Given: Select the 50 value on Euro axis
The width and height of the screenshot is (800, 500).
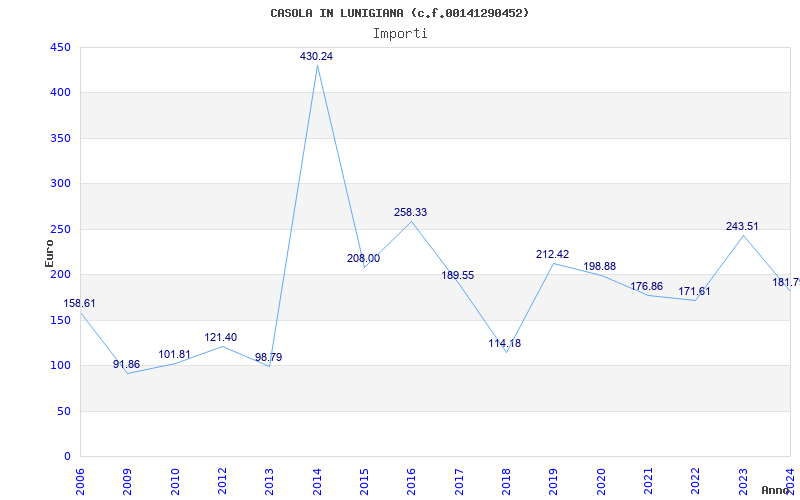Looking at the screenshot, I should tap(64, 411).
